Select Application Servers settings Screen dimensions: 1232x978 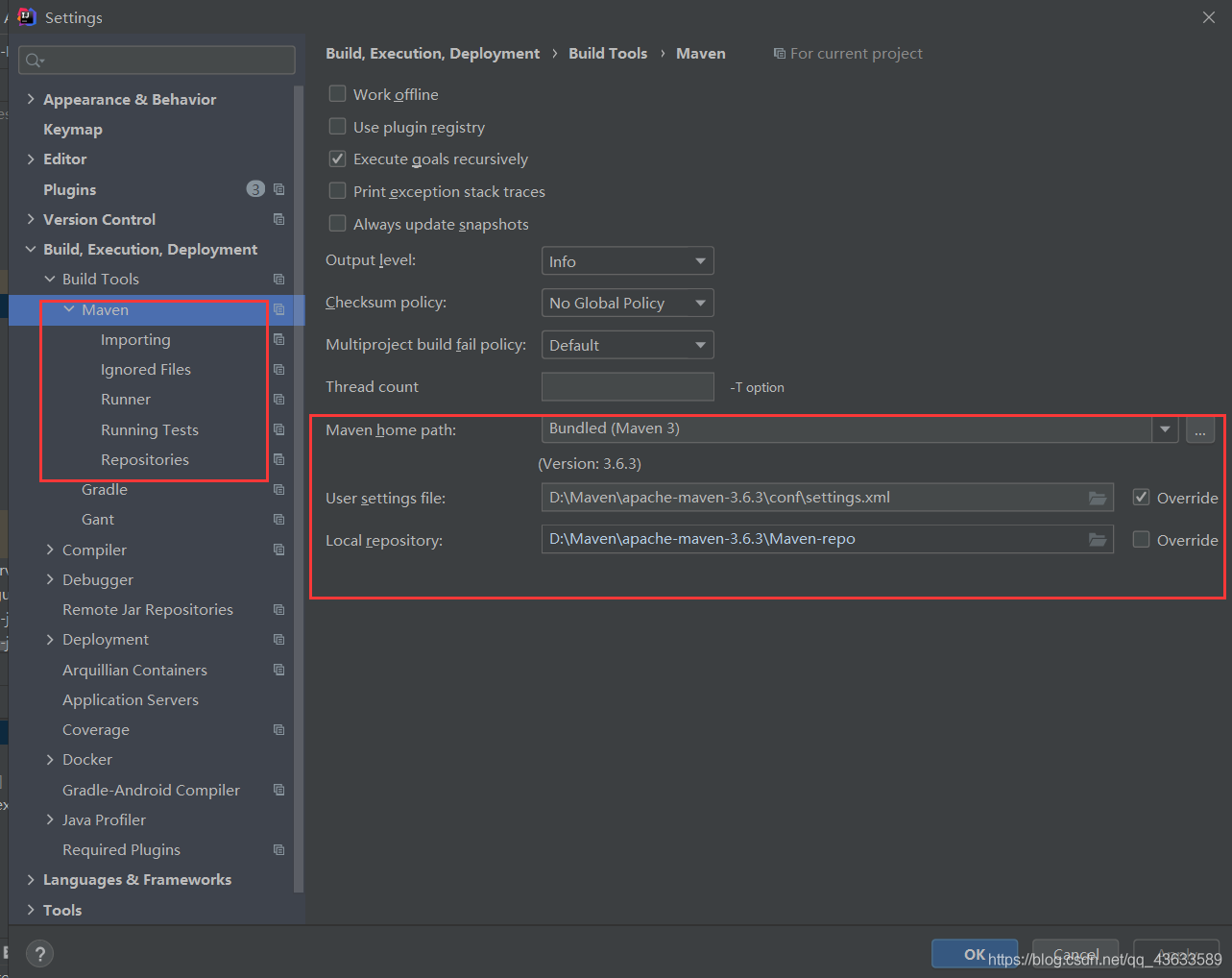click(x=131, y=699)
